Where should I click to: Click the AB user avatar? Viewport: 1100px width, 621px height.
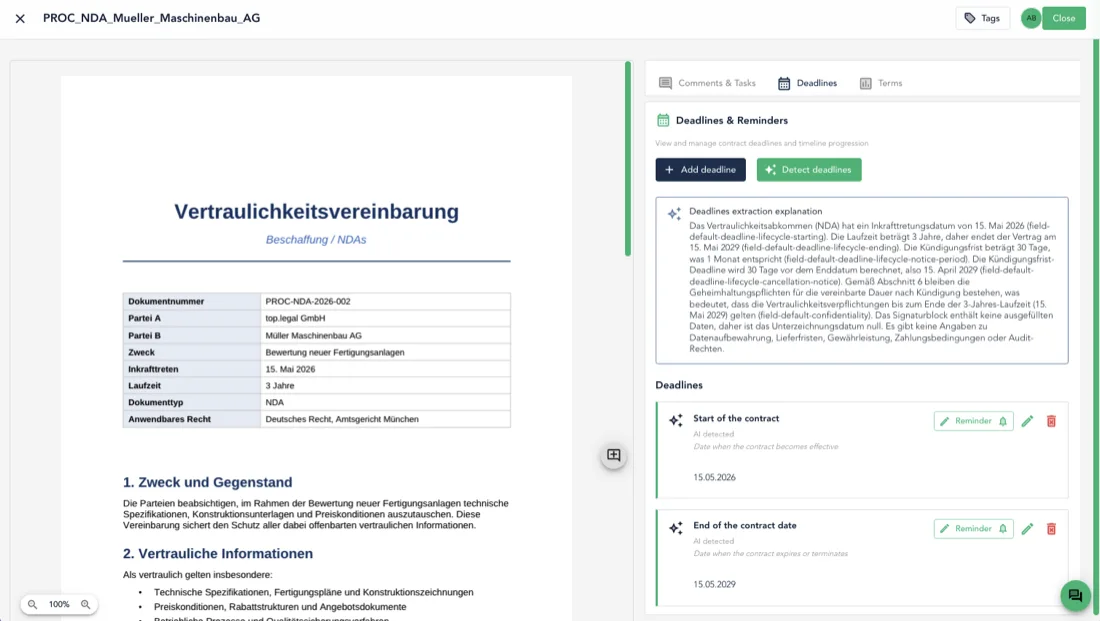1031,18
